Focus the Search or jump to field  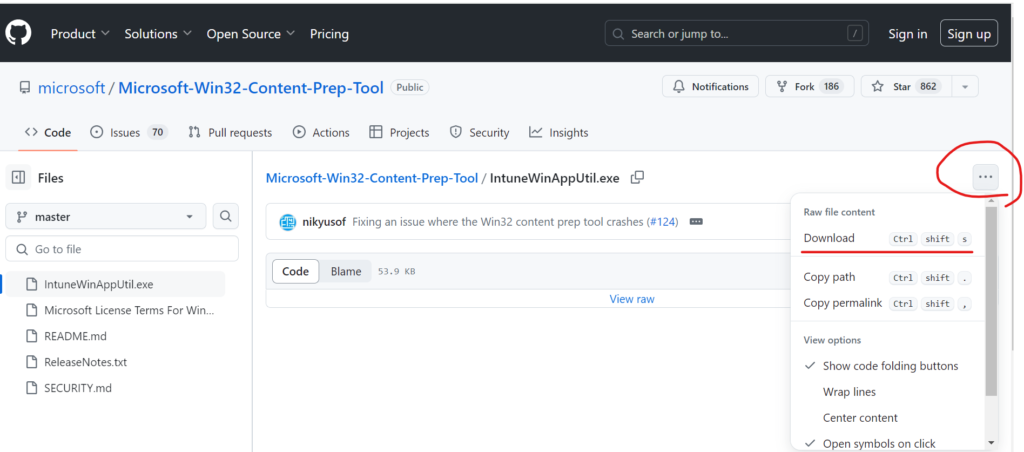tap(737, 34)
